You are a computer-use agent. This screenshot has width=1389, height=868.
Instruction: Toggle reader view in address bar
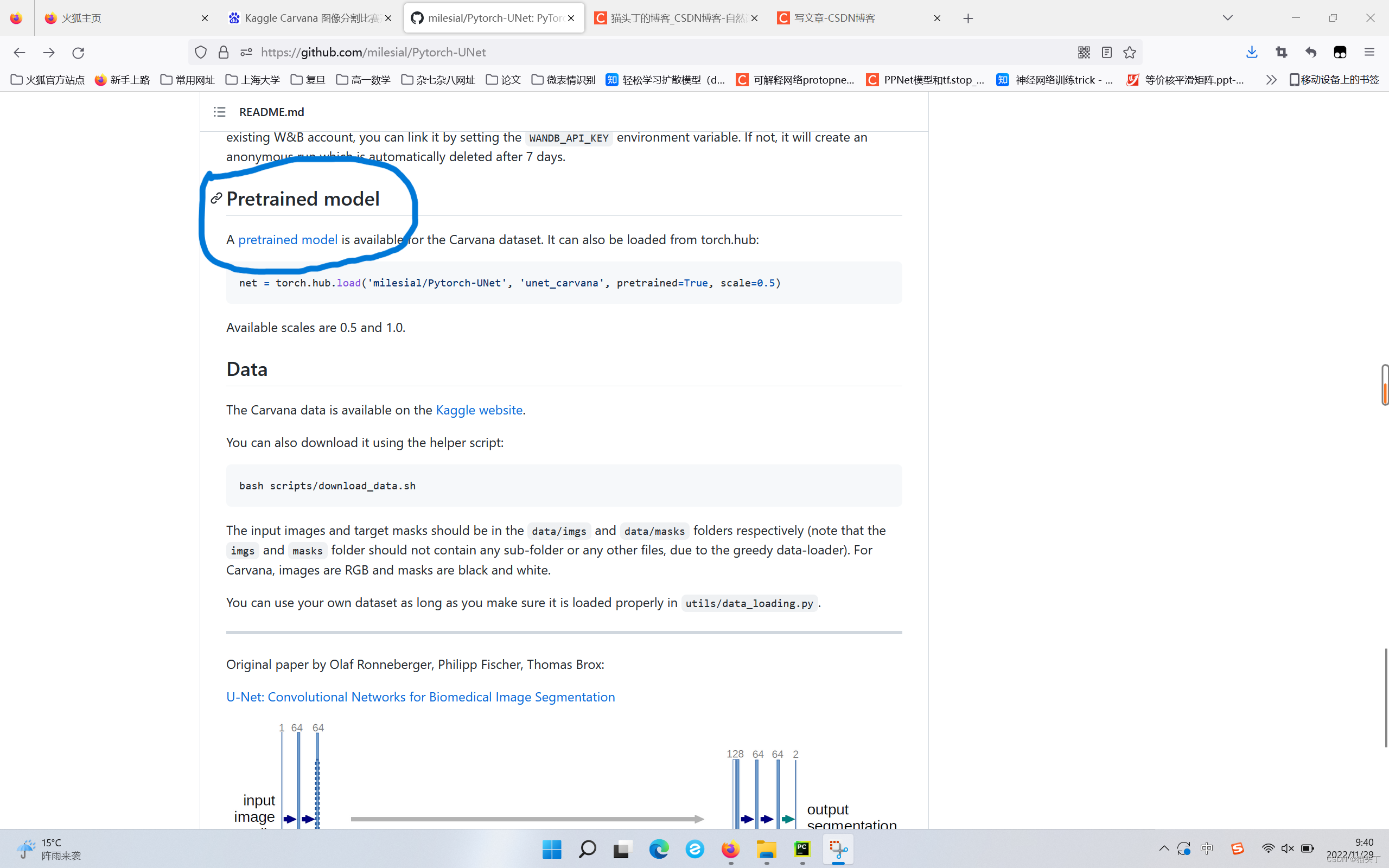(x=1107, y=52)
